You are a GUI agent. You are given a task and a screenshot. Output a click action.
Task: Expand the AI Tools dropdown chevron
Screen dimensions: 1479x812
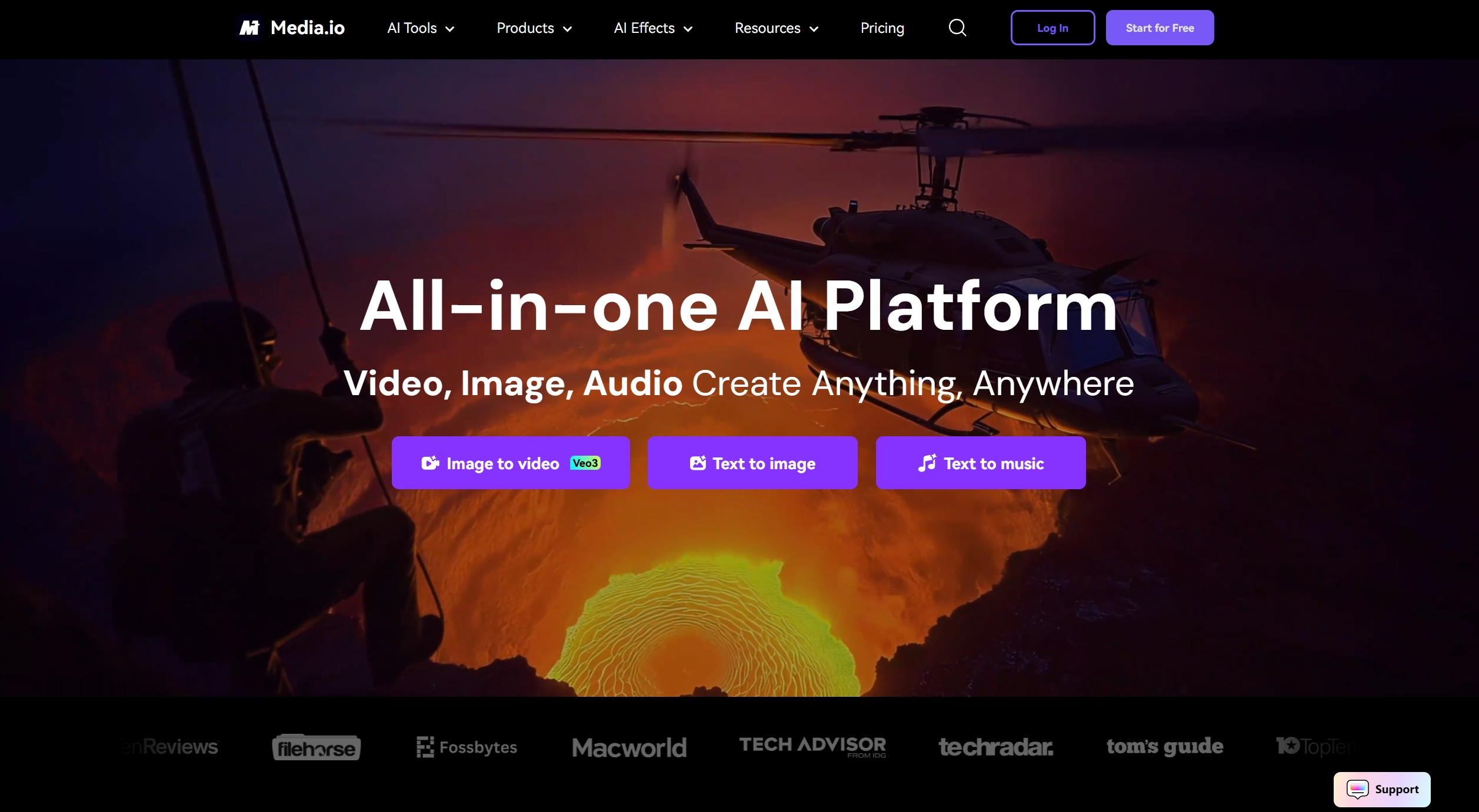[x=450, y=29]
